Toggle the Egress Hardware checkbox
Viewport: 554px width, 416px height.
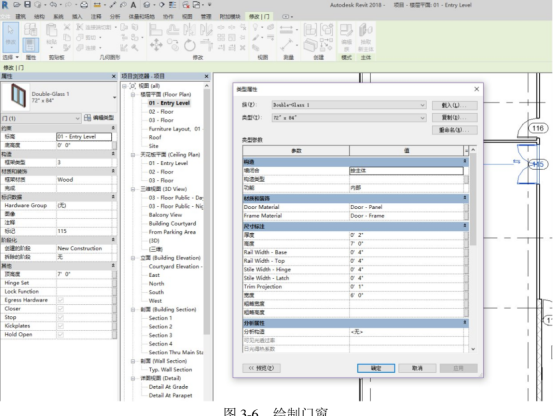pyautogui.click(x=60, y=300)
